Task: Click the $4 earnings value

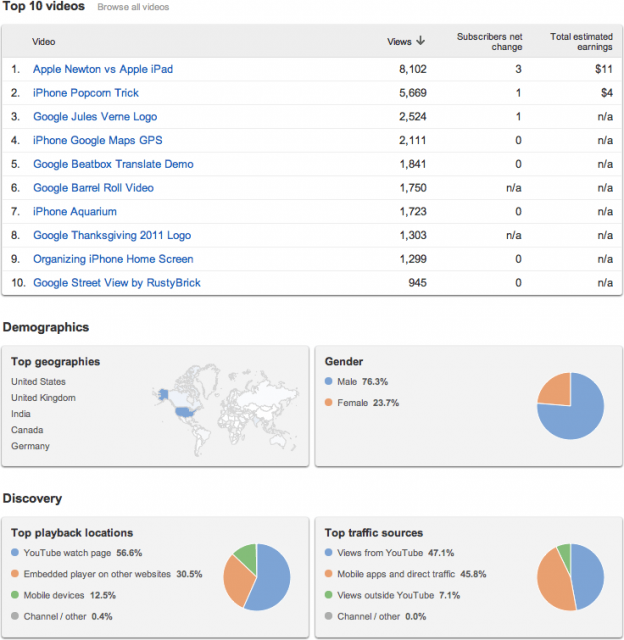Action: [606, 93]
